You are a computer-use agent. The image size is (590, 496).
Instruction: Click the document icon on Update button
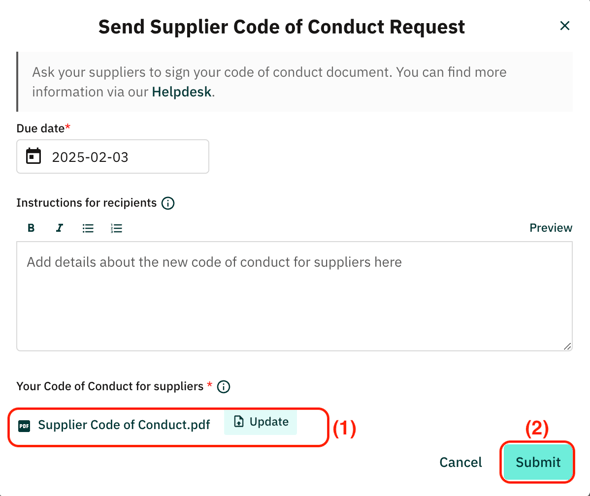coord(239,421)
